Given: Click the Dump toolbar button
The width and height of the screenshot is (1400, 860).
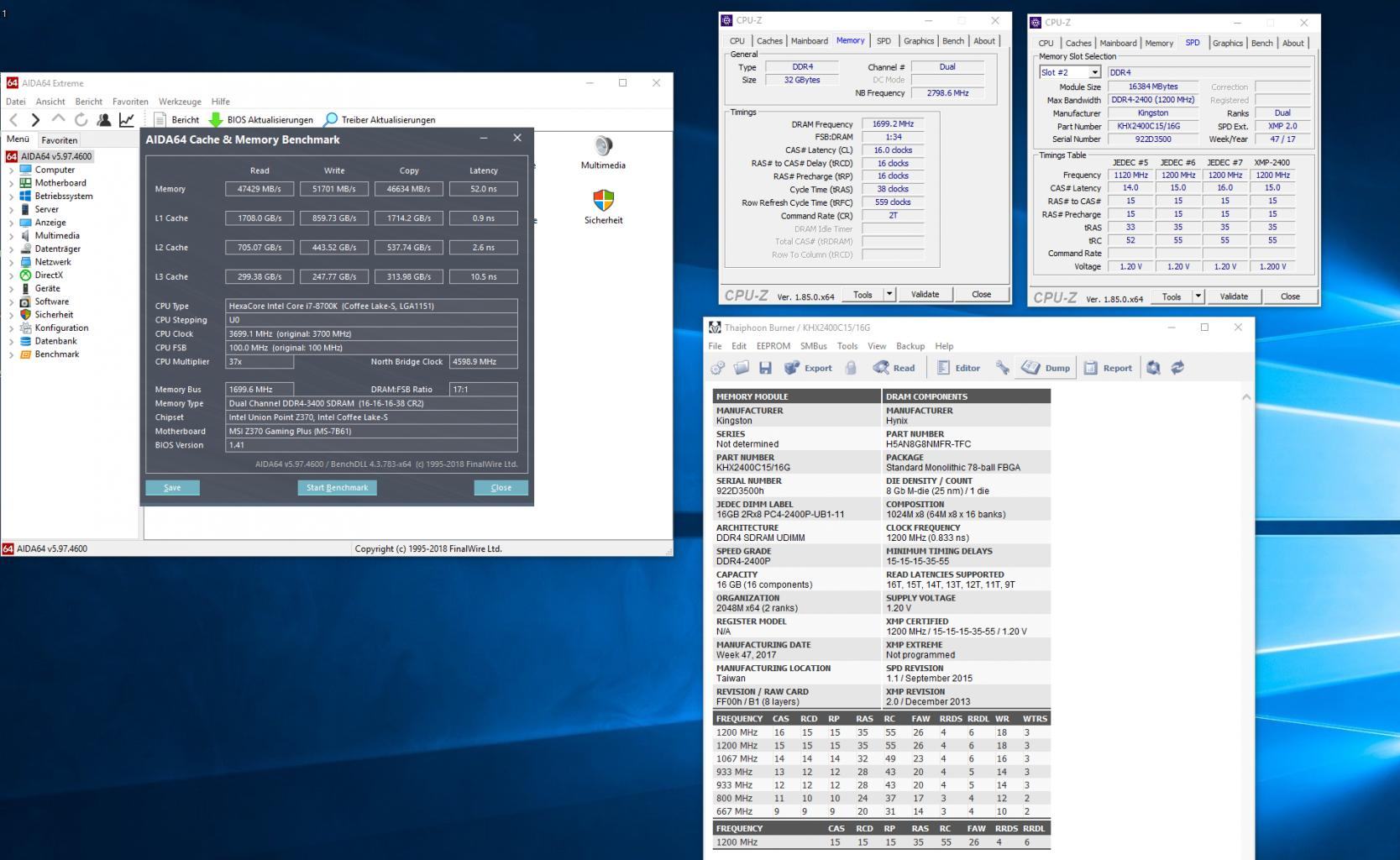Looking at the screenshot, I should coord(1046,368).
